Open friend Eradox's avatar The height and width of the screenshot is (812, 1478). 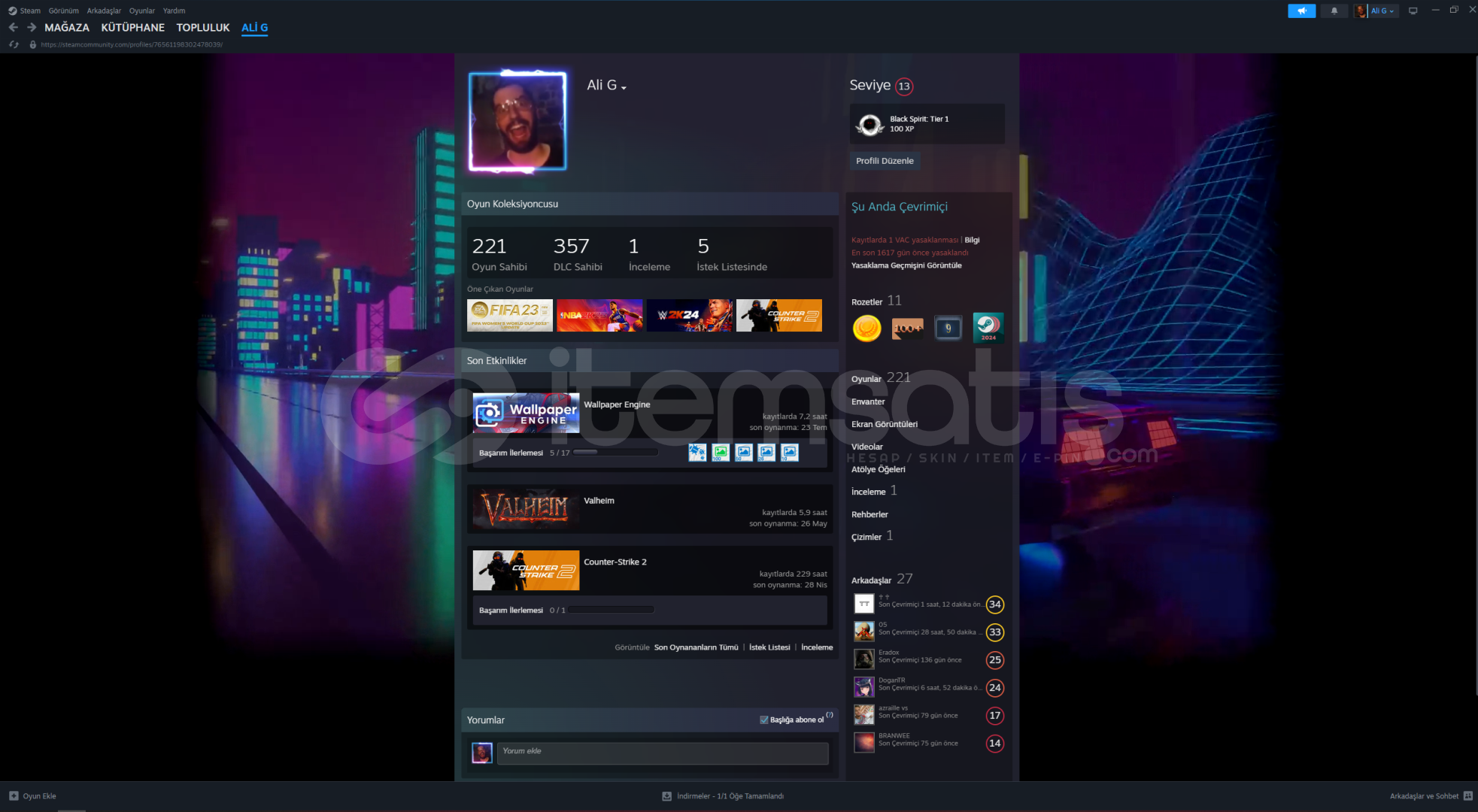pyautogui.click(x=863, y=659)
